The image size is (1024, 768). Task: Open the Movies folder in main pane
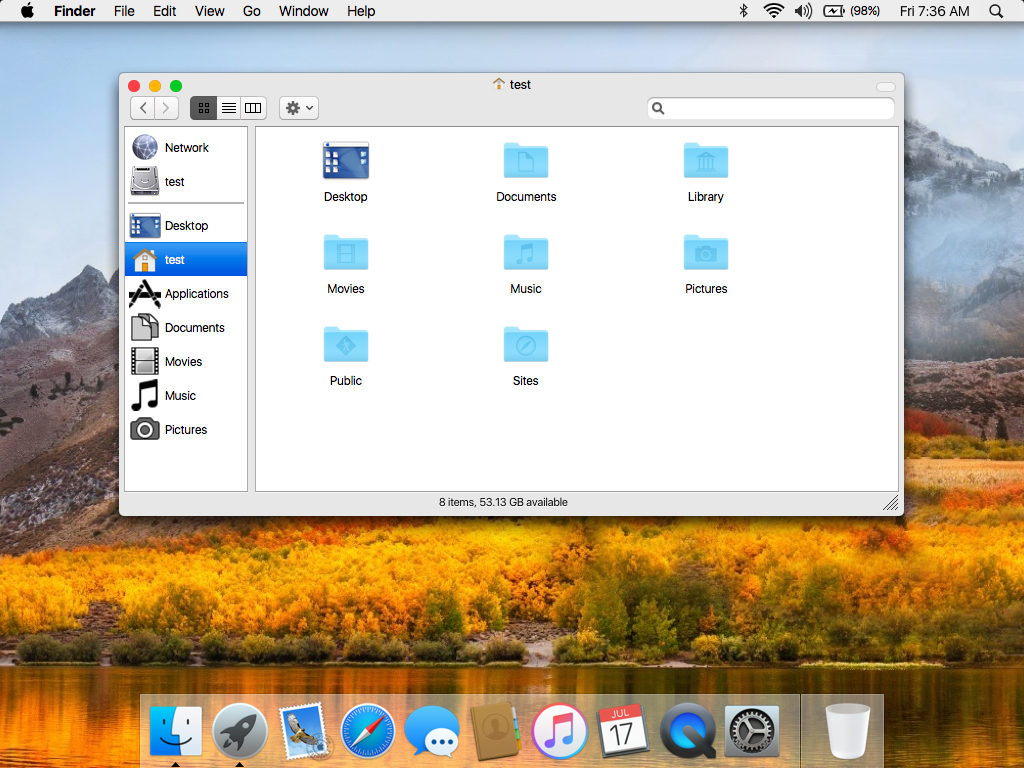[x=346, y=254]
